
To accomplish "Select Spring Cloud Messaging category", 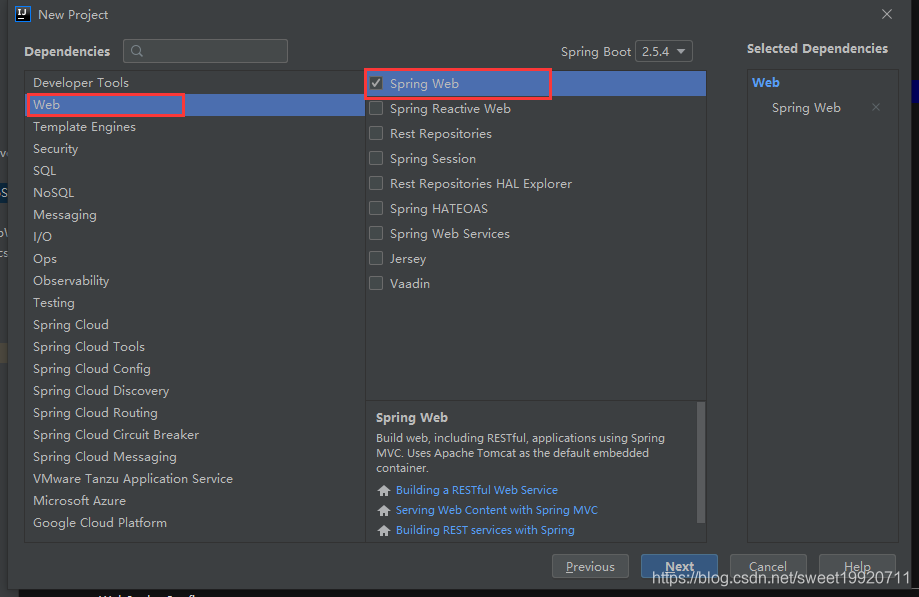I will click(x=195, y=457).
